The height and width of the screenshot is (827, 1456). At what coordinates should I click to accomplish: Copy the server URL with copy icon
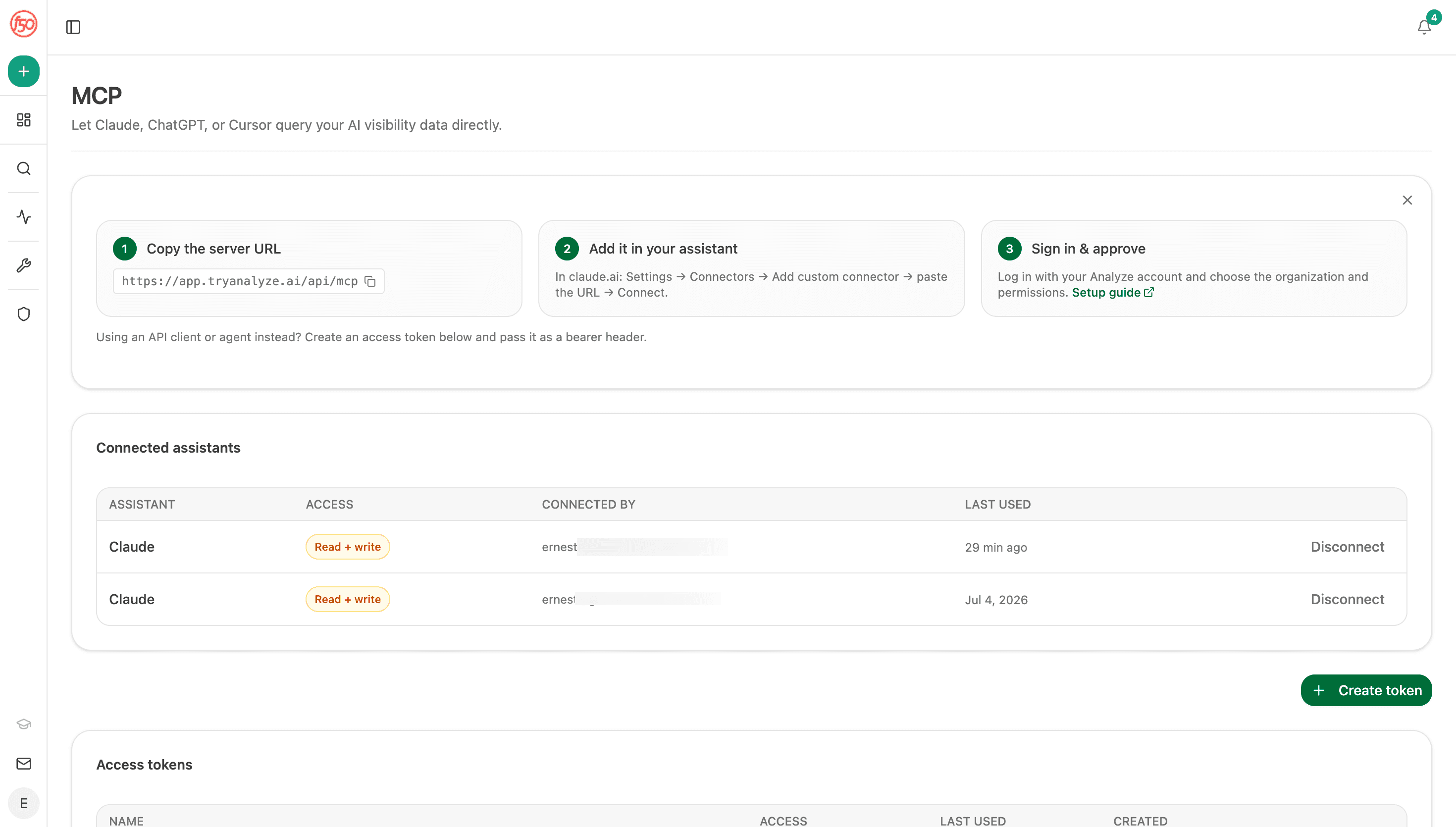point(370,281)
